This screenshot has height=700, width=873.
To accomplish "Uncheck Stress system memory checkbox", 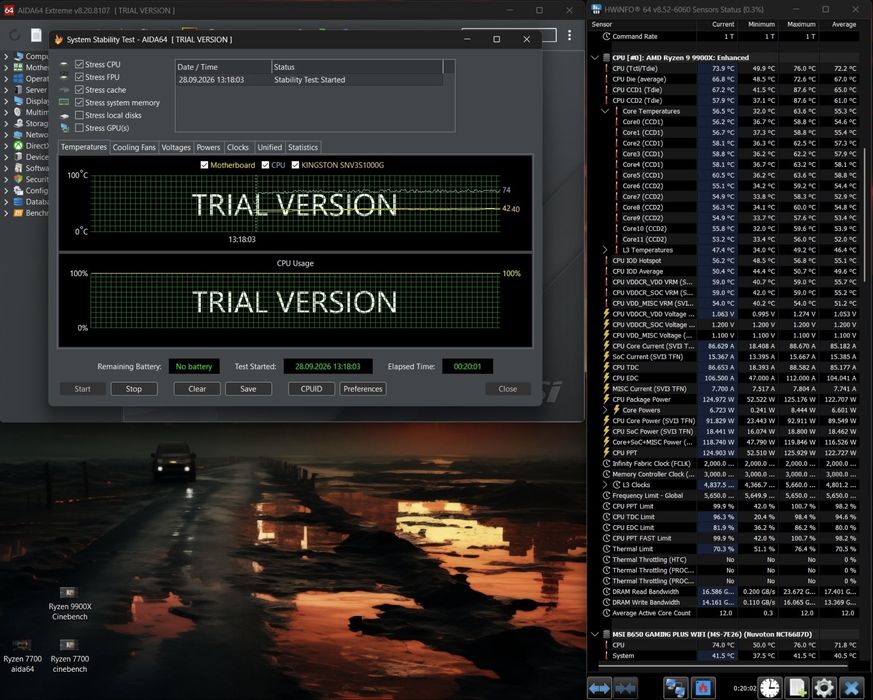I will (x=79, y=102).
